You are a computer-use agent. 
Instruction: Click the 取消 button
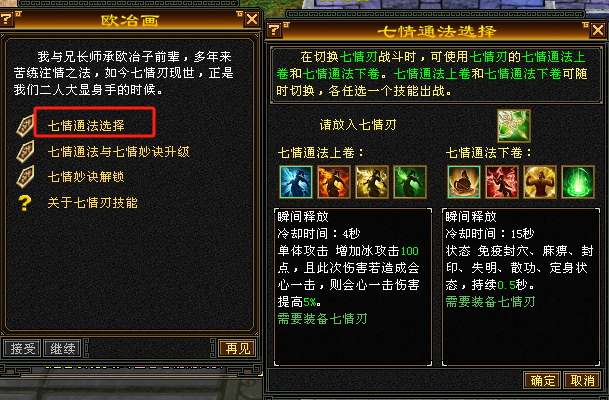click(x=582, y=380)
